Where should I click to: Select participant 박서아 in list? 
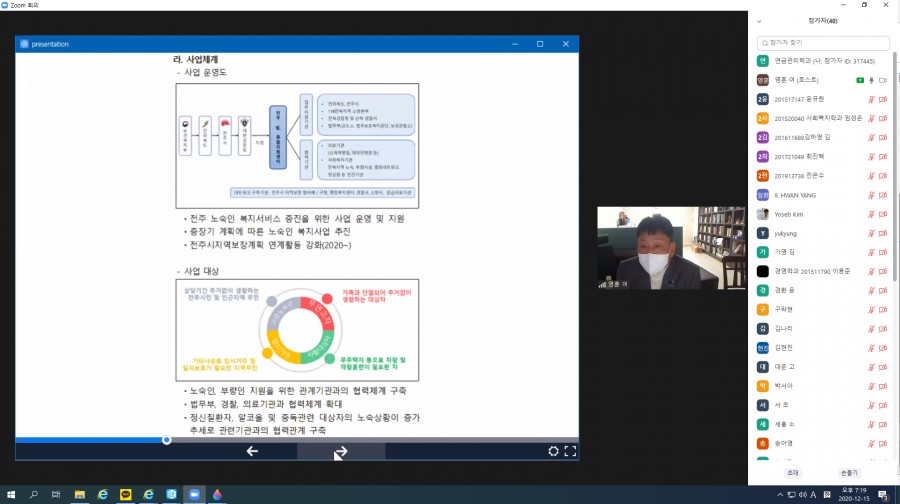coord(823,386)
